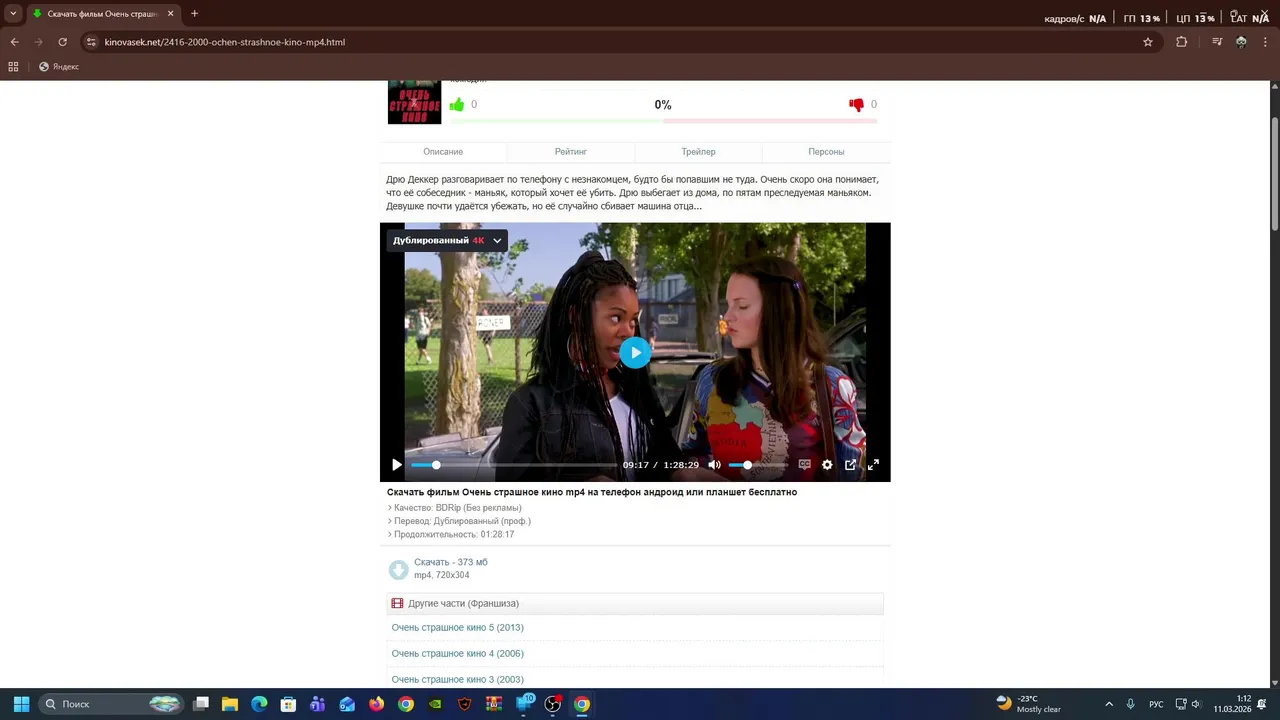
Task: Open the notification bell in tray
Action: (1263, 704)
